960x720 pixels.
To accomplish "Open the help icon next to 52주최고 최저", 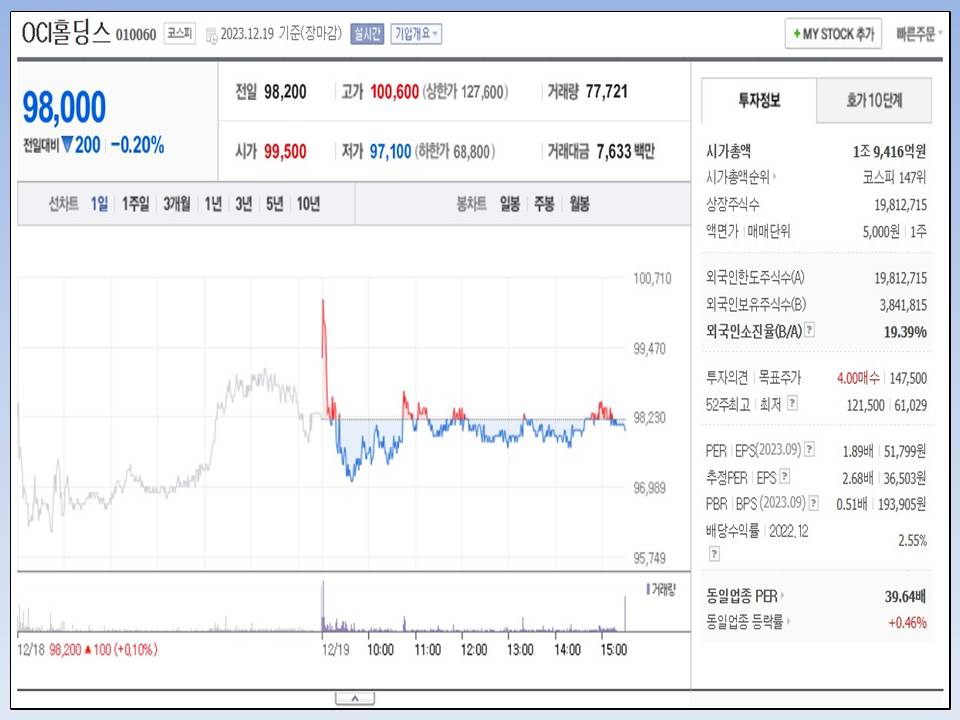I will (x=792, y=403).
